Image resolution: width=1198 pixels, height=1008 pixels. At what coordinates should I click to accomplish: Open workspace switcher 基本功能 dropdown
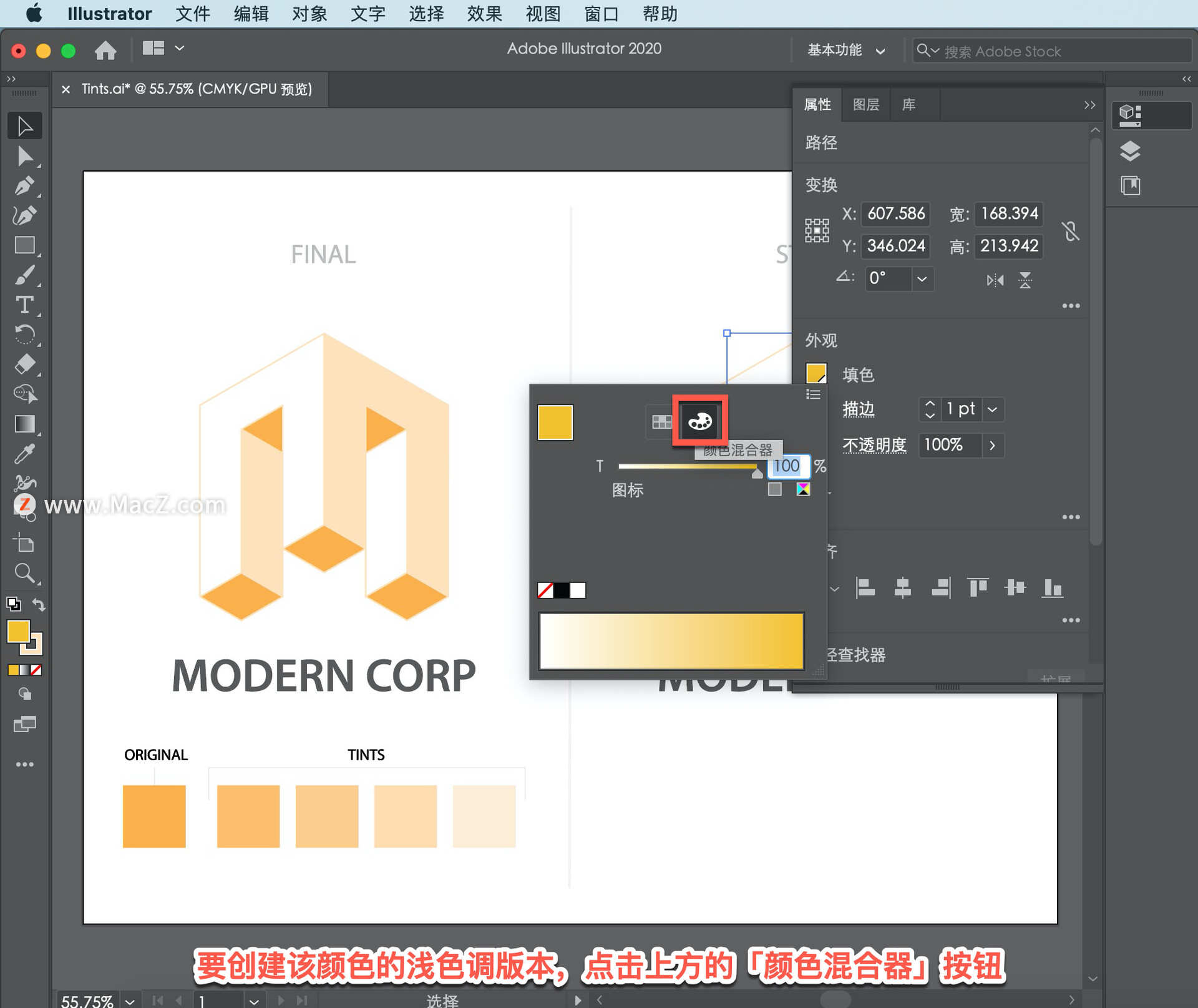(846, 51)
